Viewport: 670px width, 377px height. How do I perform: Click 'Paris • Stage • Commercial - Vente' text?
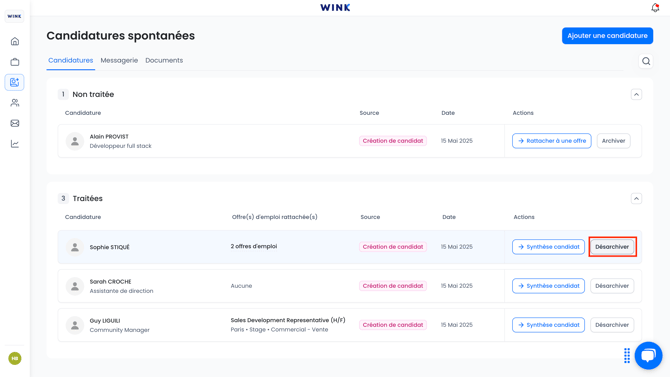pyautogui.click(x=279, y=330)
